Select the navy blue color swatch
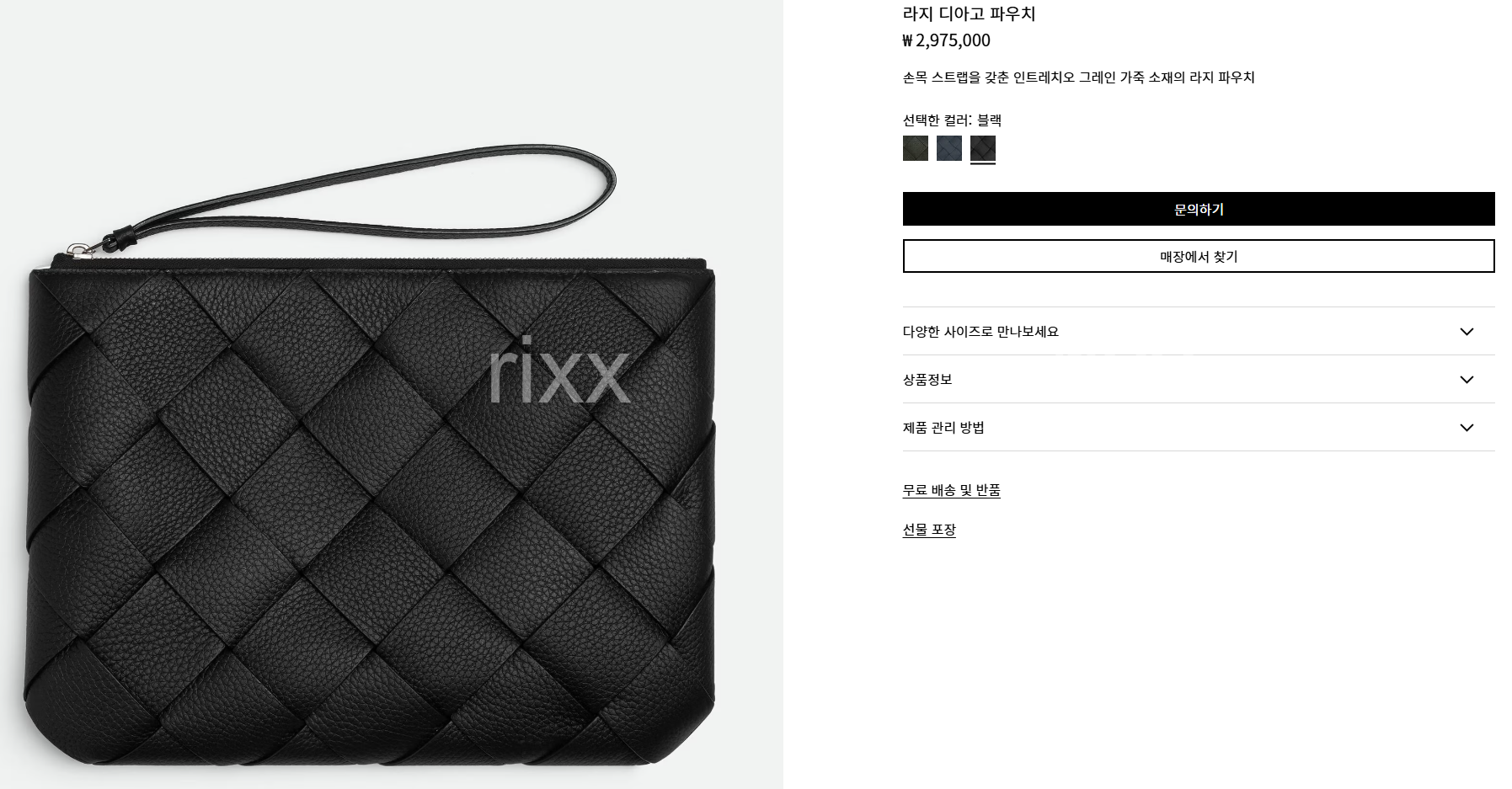 point(948,148)
